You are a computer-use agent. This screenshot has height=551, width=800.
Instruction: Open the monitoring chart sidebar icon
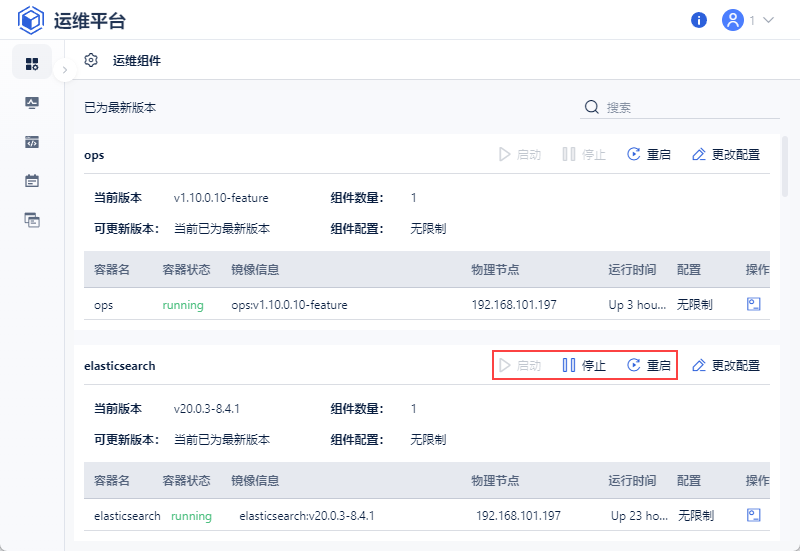click(x=32, y=103)
